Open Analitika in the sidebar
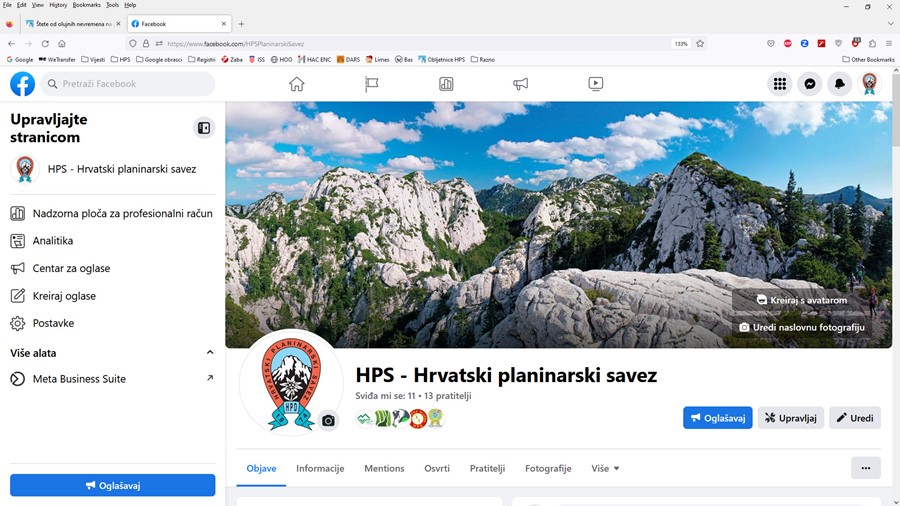 [112, 241]
